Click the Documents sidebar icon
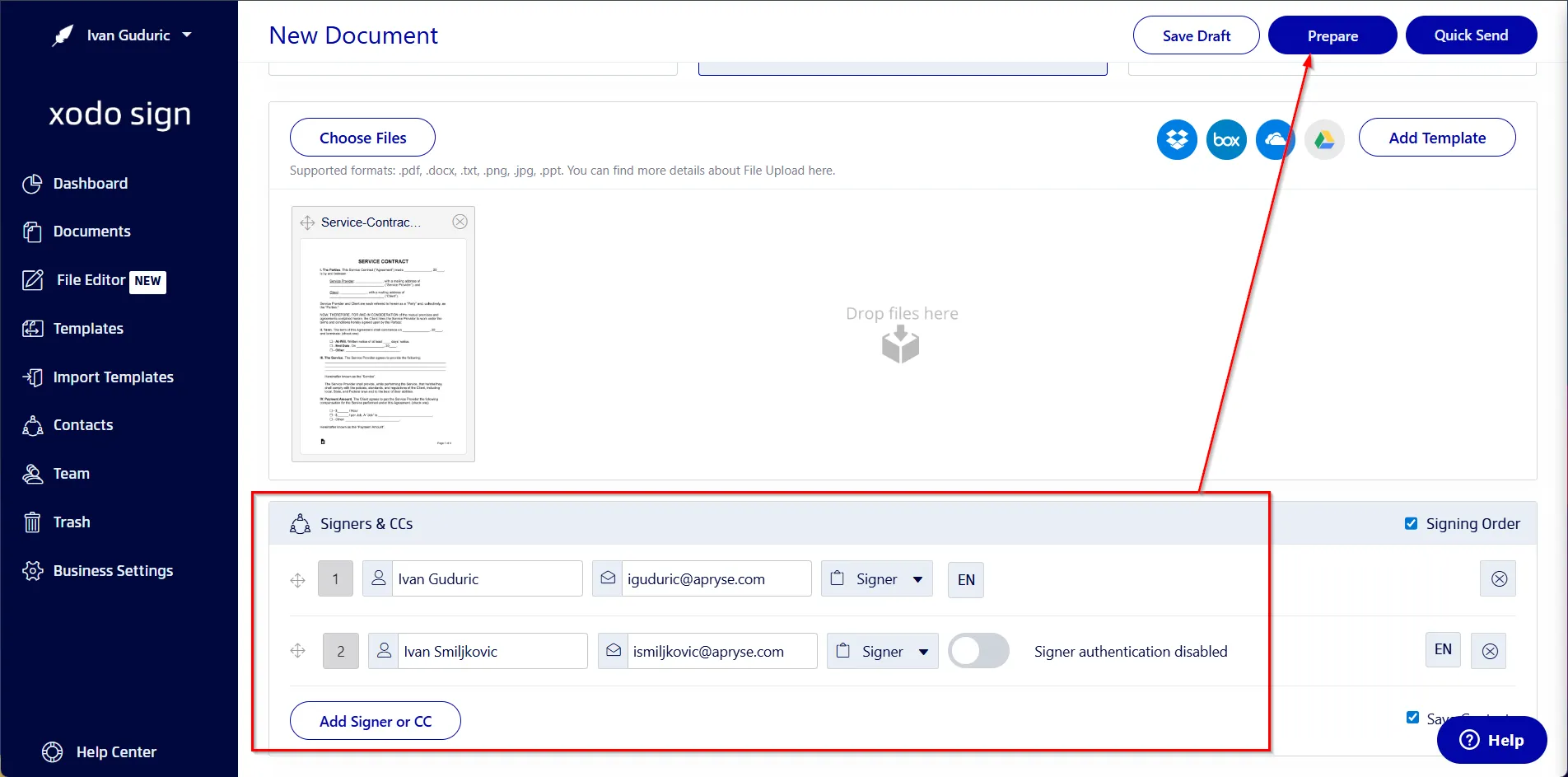 [x=32, y=232]
